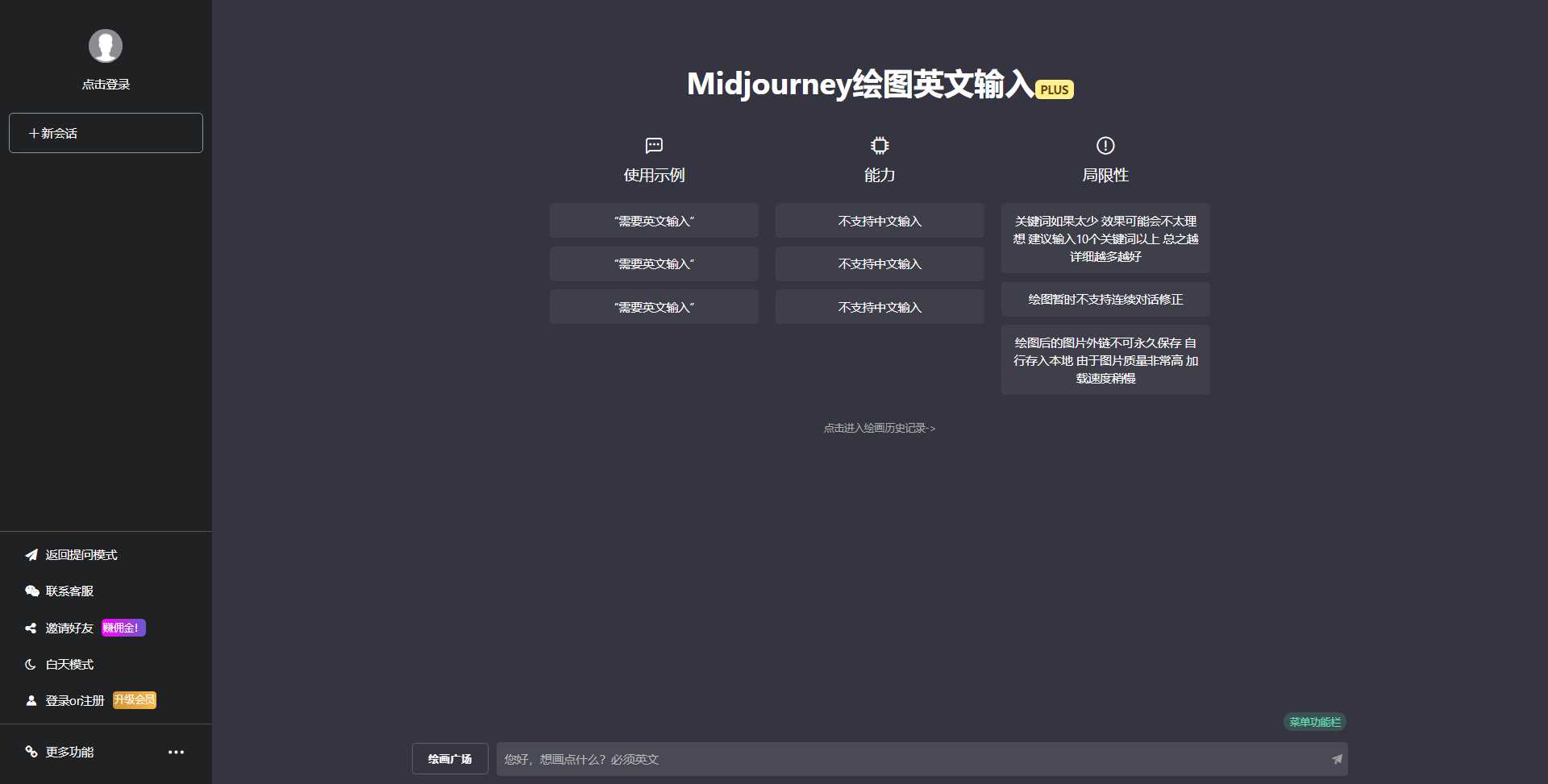The image size is (1548, 784).
Task: Click the send paper plane icon
Action: [1337, 758]
